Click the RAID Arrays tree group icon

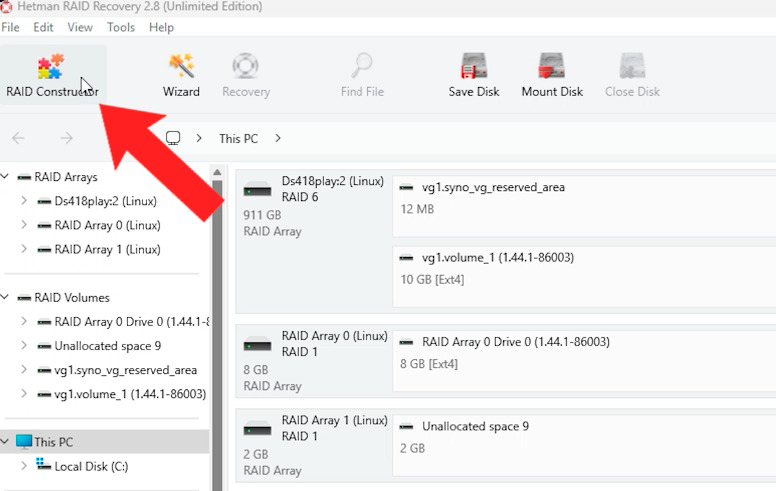(x=24, y=177)
